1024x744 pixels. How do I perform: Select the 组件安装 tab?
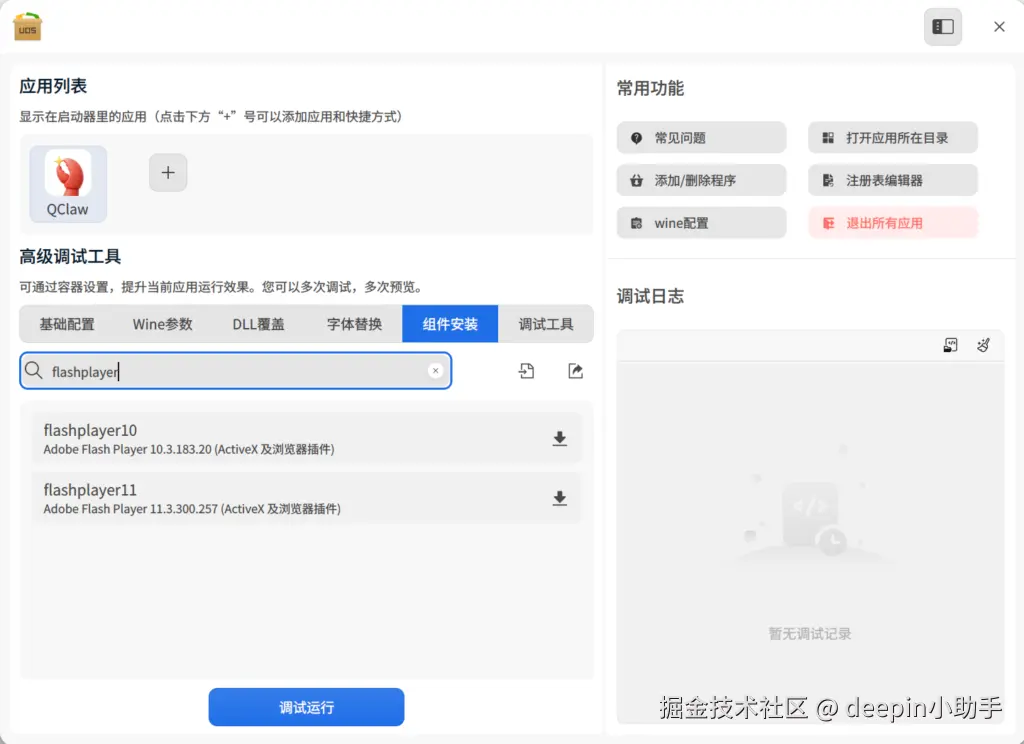(x=450, y=324)
